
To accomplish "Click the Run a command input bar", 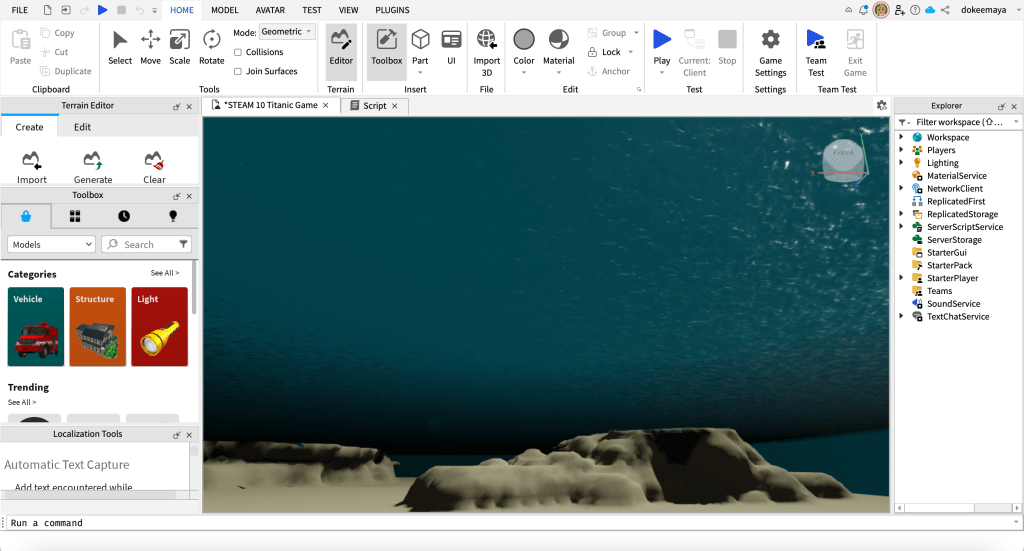I will (500, 523).
